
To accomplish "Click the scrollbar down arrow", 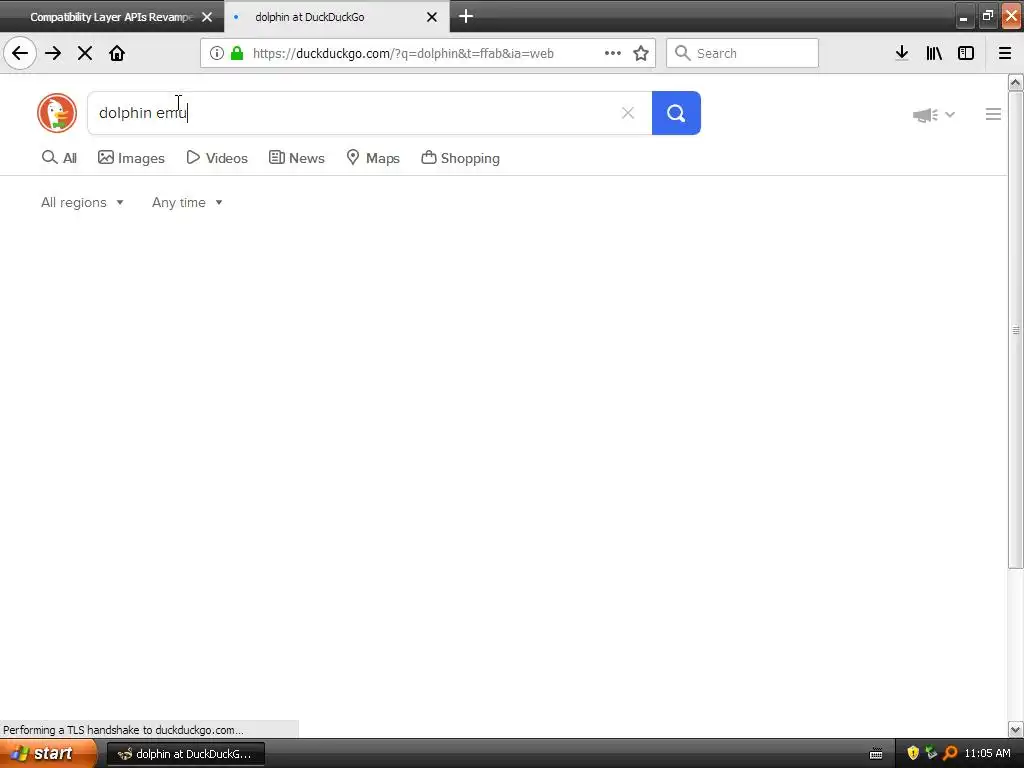I will pos(1015,729).
